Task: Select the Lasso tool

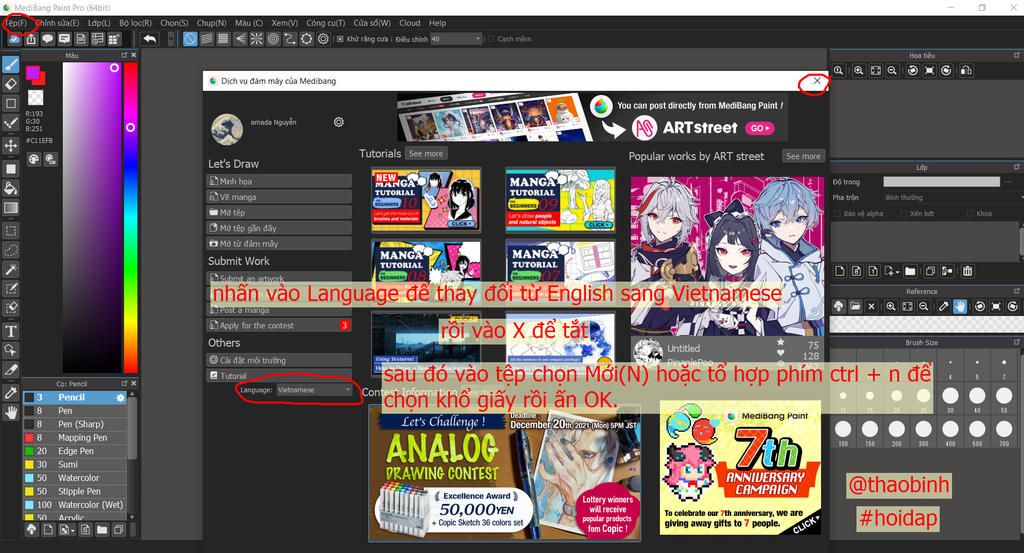Action: [x=11, y=250]
